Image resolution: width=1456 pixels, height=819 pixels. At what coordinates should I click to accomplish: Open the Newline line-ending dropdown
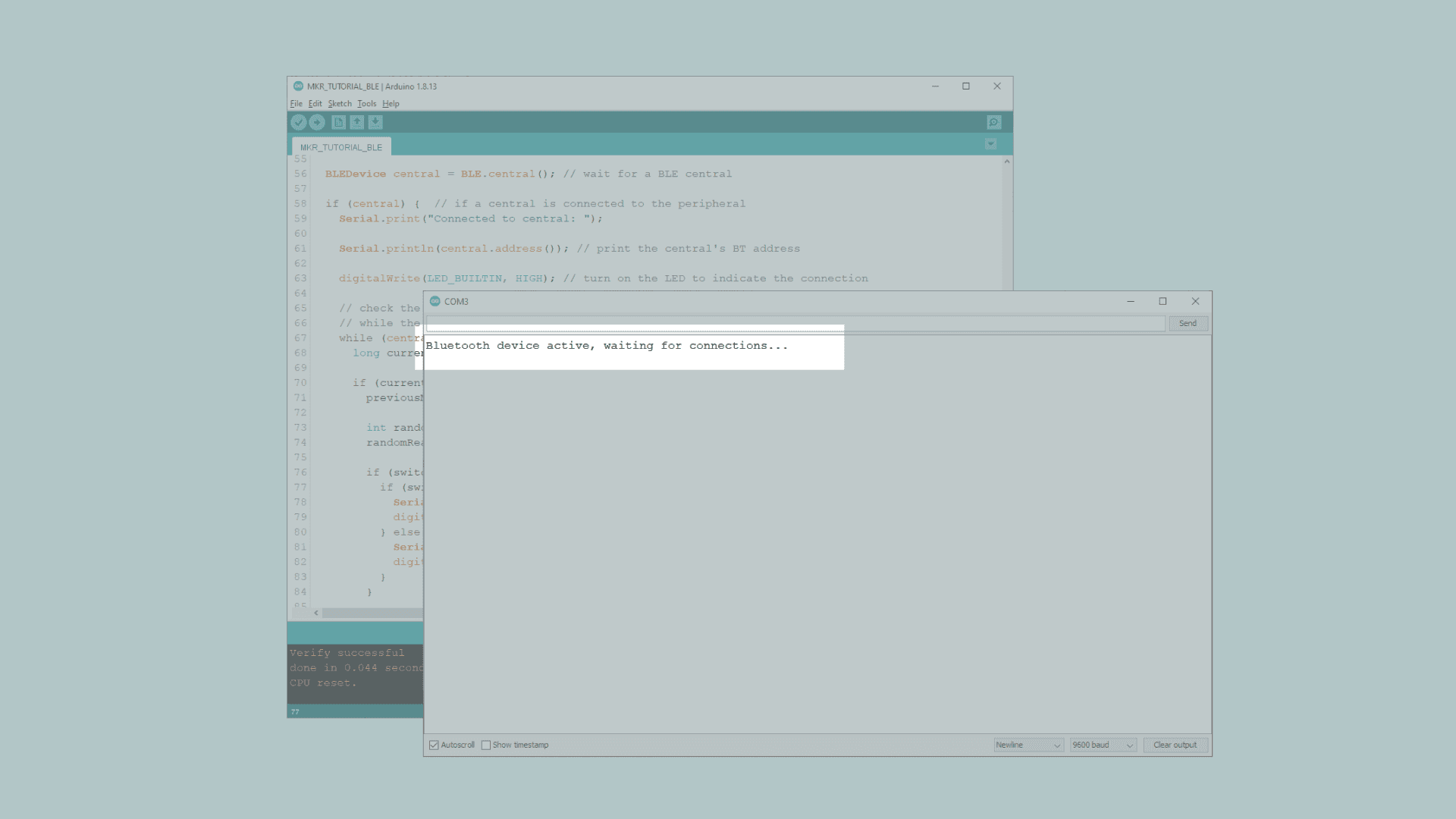point(1028,745)
